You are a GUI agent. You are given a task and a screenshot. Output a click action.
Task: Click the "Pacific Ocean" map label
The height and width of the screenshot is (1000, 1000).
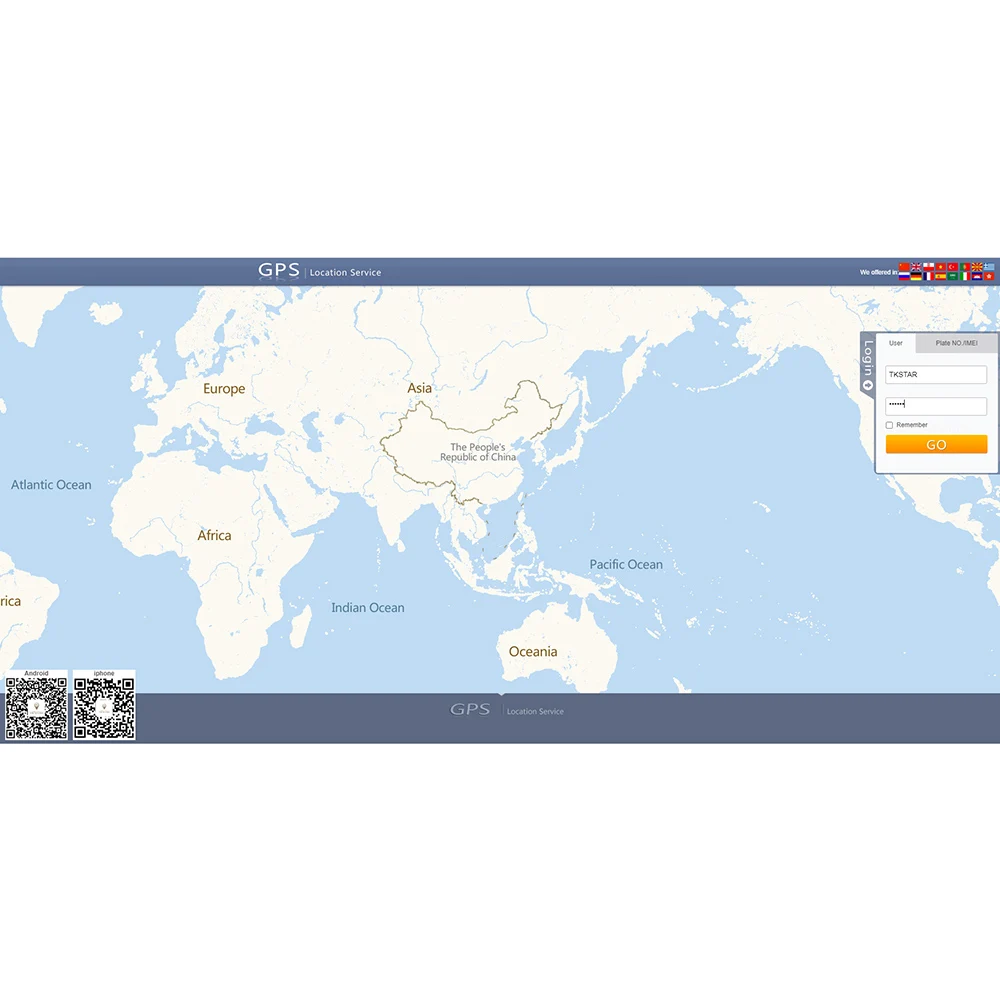(626, 564)
